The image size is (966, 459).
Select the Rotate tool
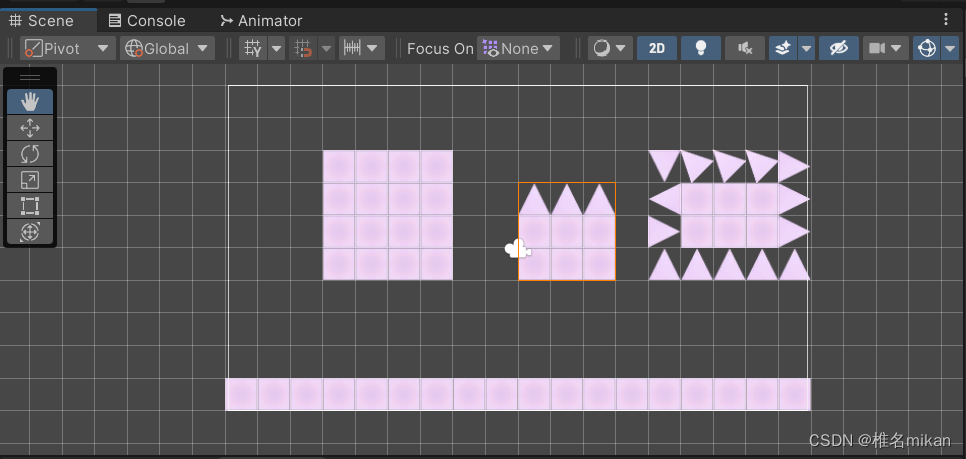(30, 154)
